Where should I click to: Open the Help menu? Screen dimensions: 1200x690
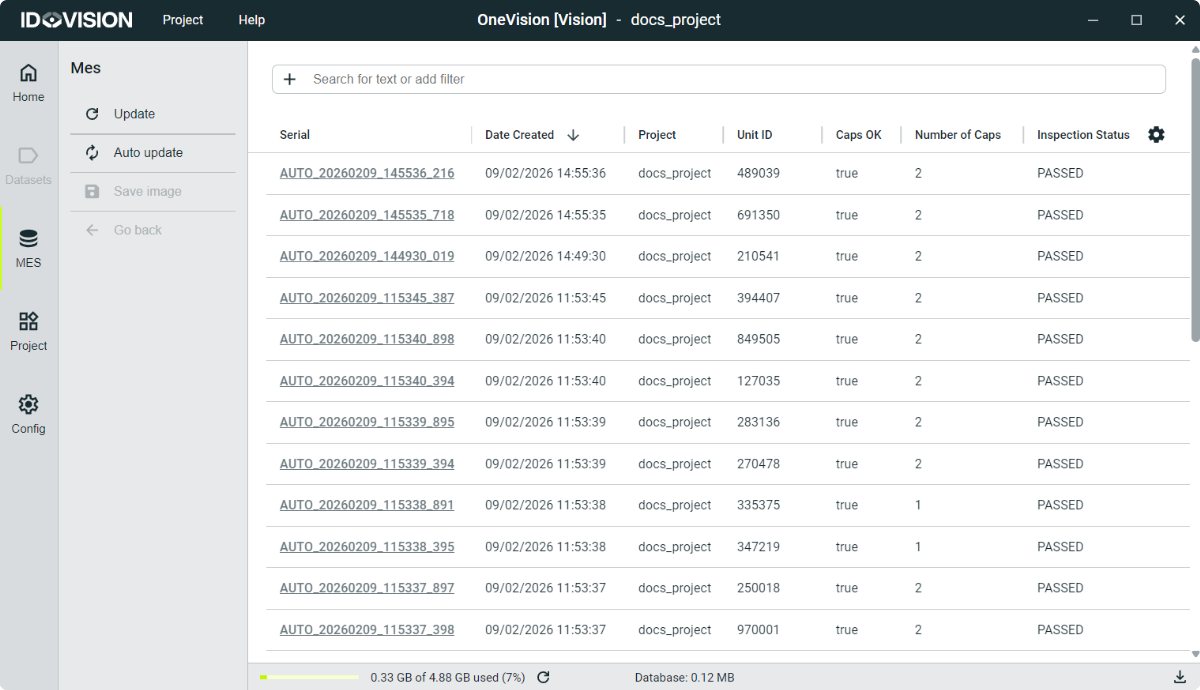[x=252, y=20]
